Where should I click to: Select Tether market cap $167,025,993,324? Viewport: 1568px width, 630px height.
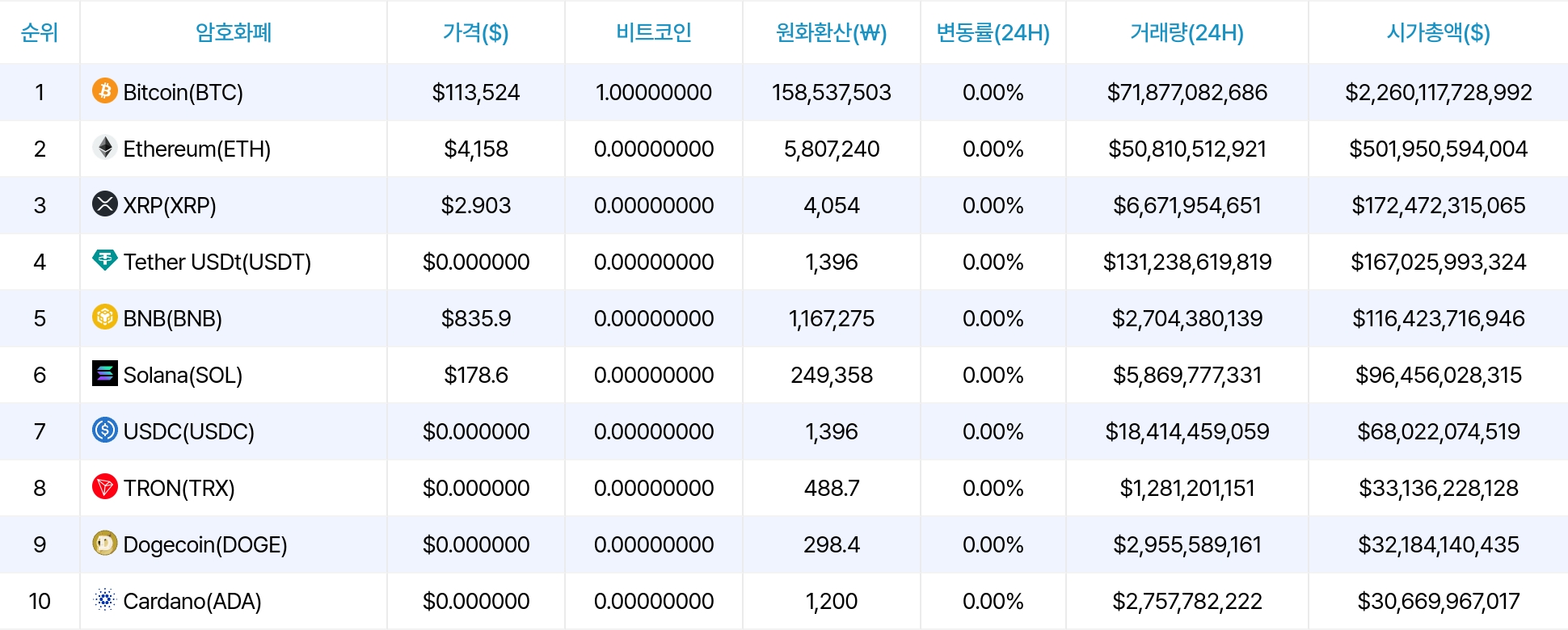[x=1439, y=262]
